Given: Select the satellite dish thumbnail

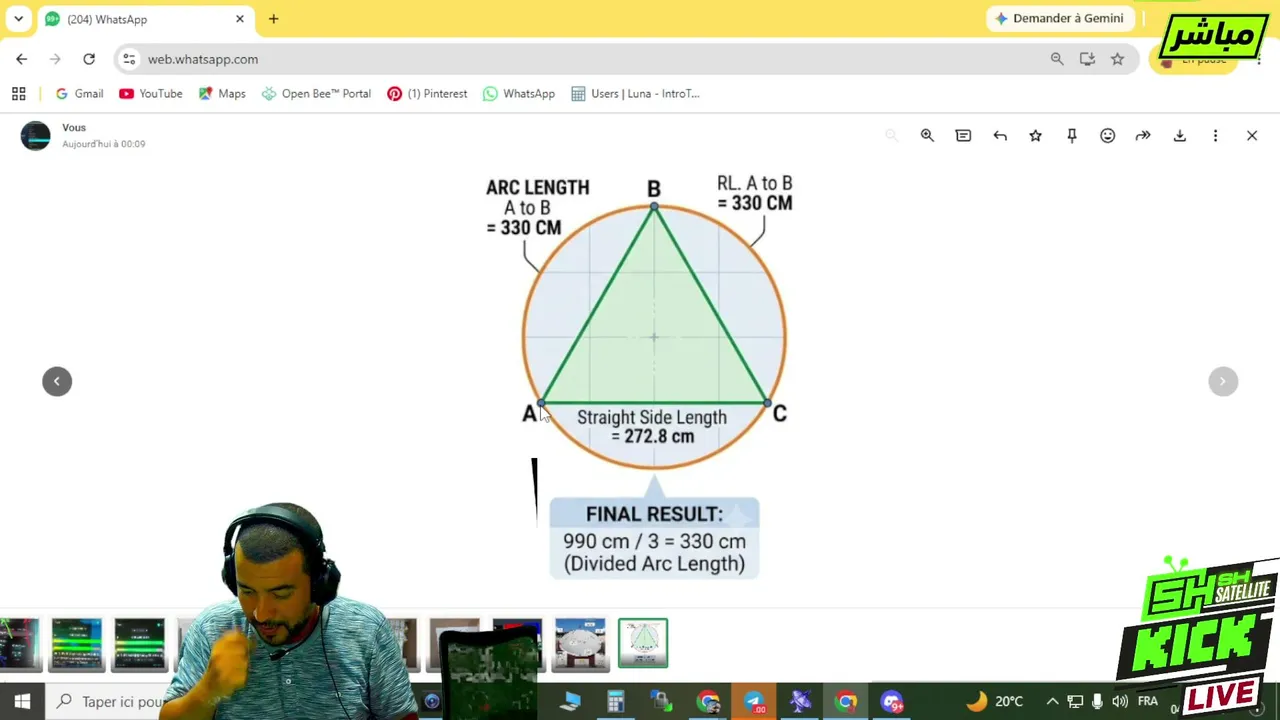Looking at the screenshot, I should (x=580, y=643).
